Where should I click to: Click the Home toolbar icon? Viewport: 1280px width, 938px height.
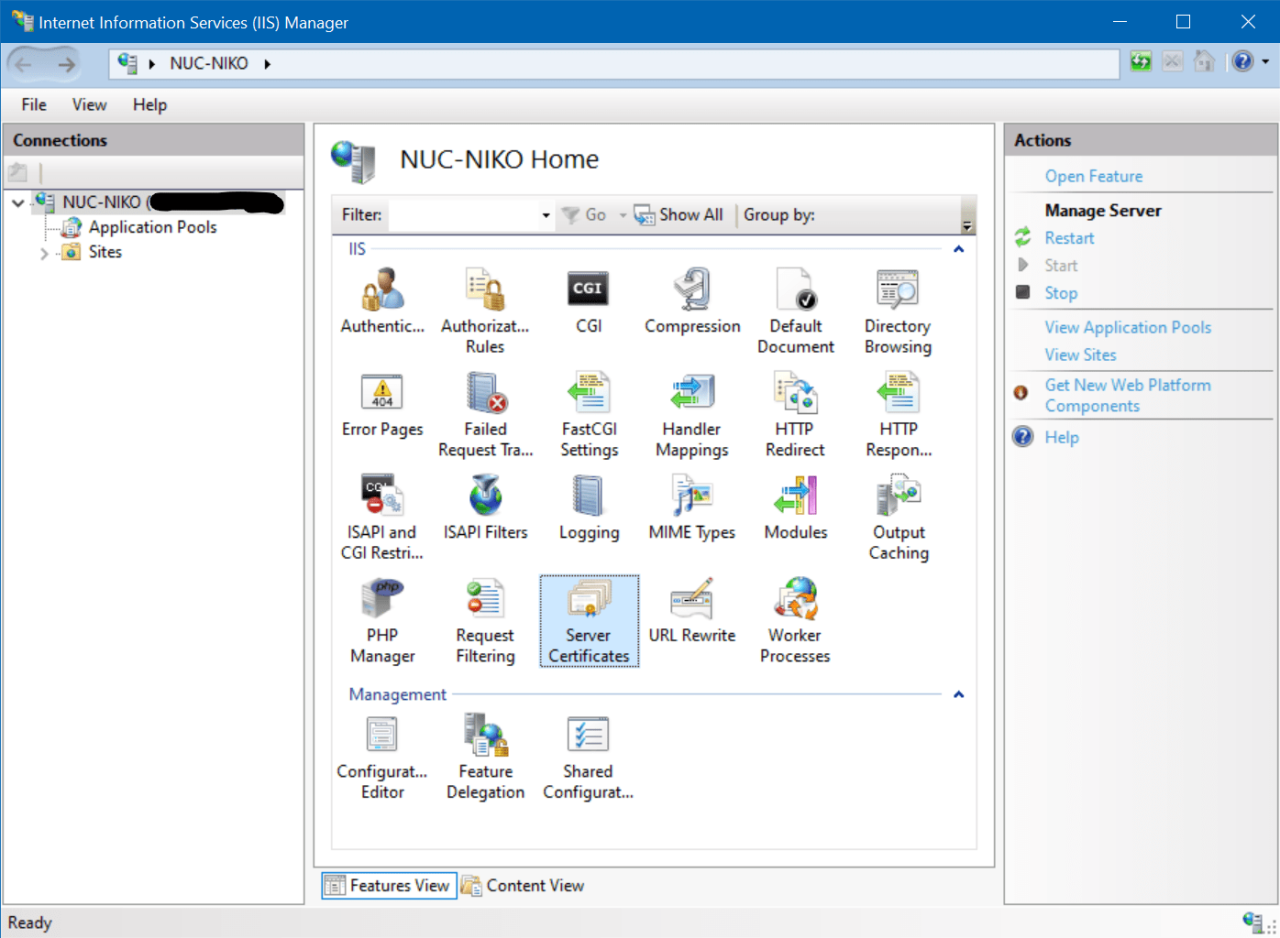[1205, 62]
